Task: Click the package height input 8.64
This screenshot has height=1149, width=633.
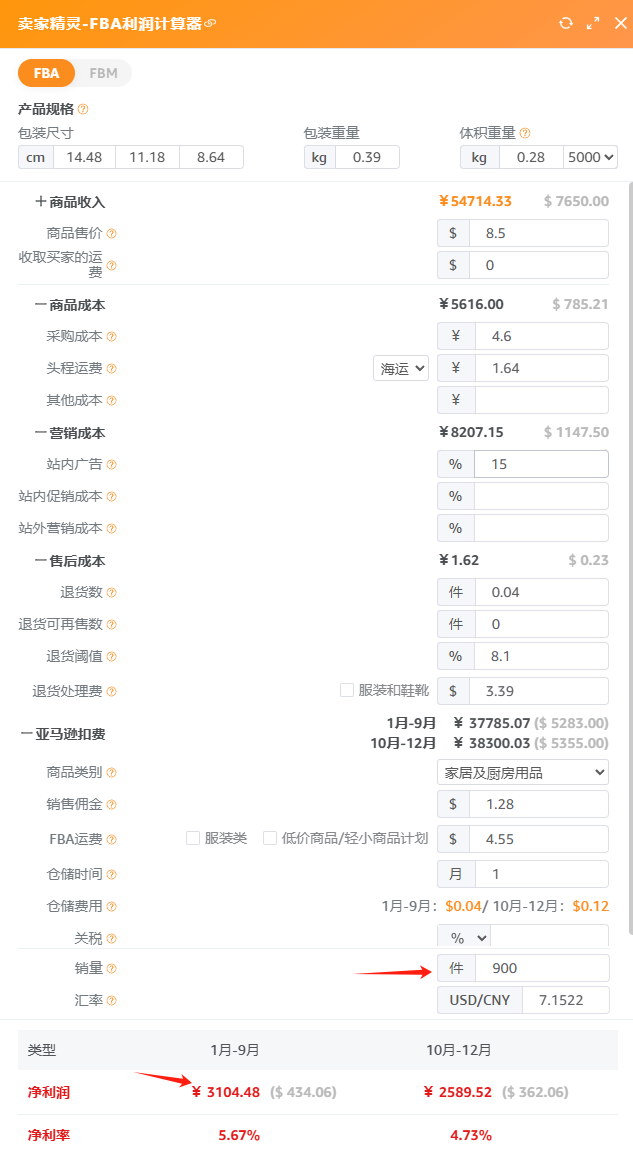Action: (x=211, y=157)
